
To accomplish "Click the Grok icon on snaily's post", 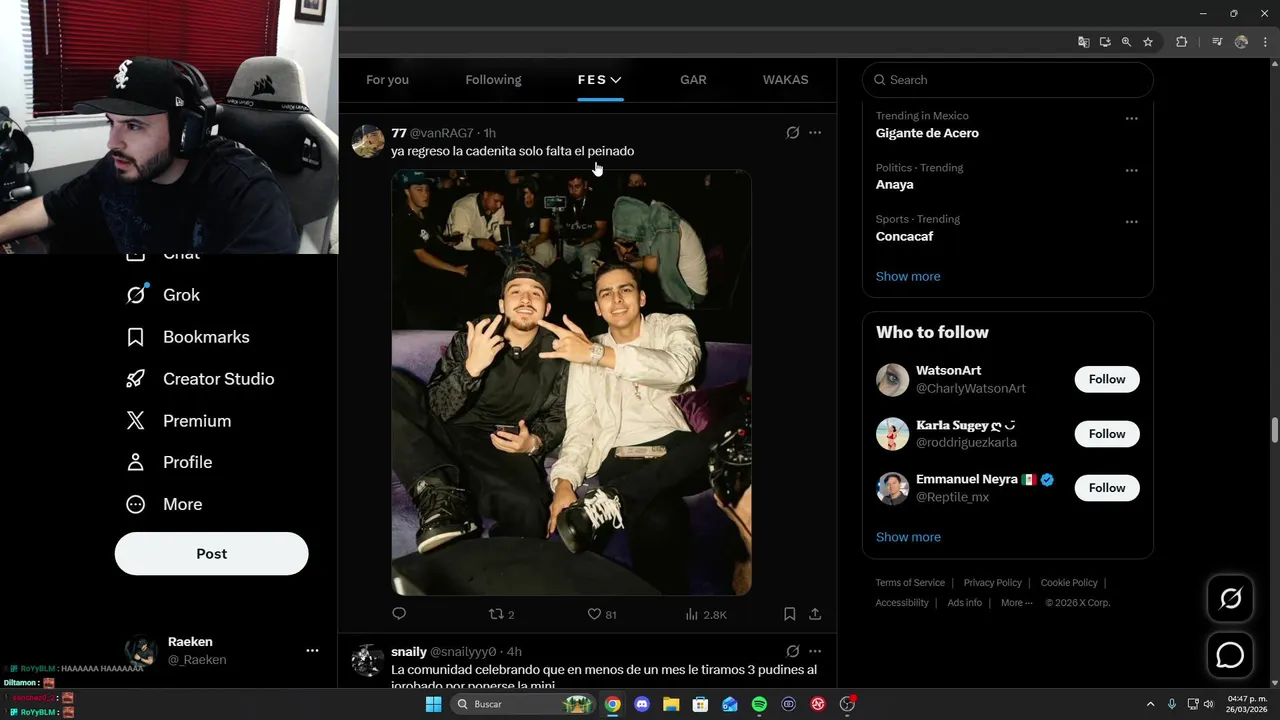I will (793, 651).
